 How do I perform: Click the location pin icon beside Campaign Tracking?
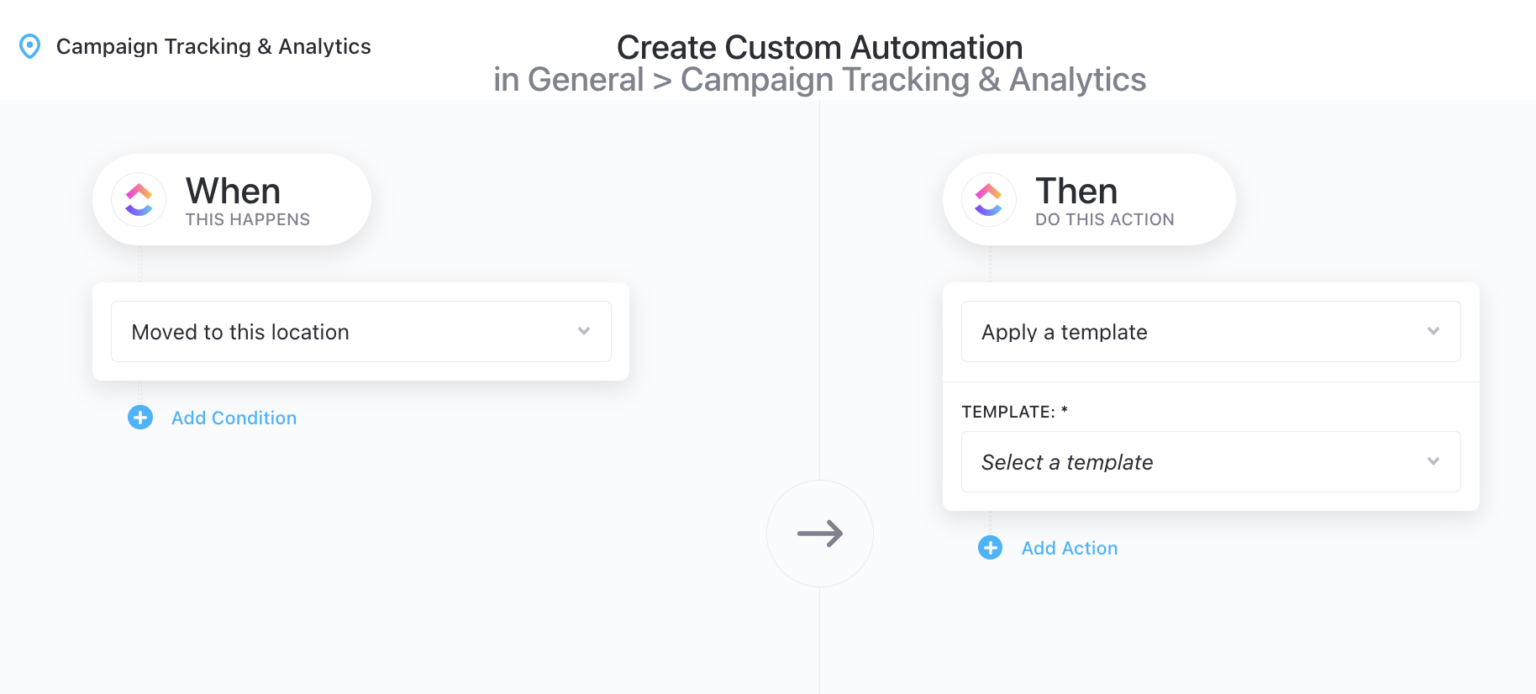tap(31, 46)
